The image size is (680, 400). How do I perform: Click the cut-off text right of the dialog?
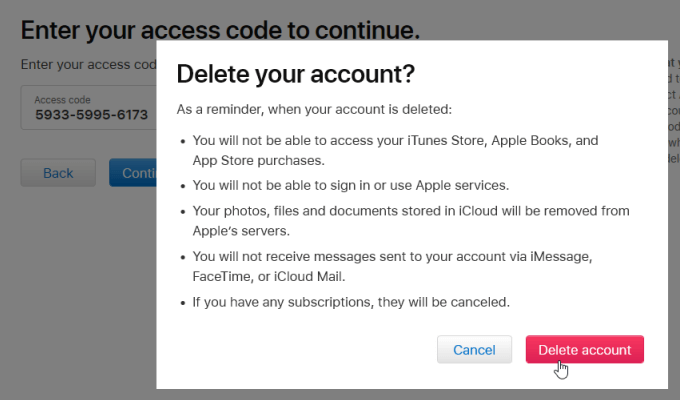click(673, 110)
